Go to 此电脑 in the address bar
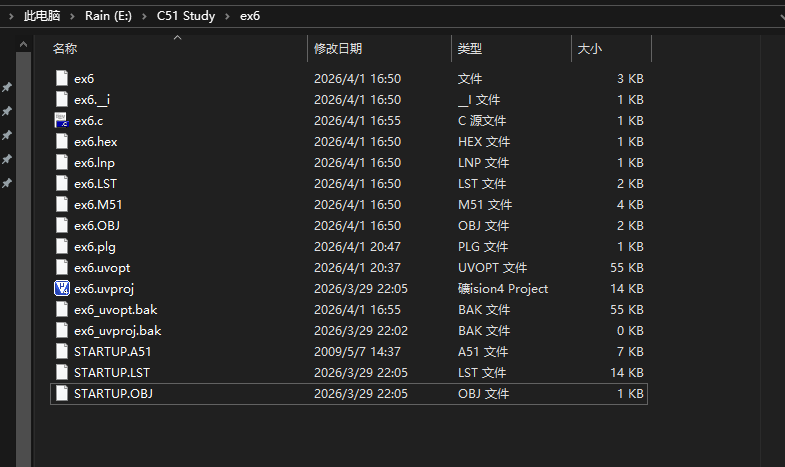This screenshot has width=785, height=467. (x=42, y=16)
